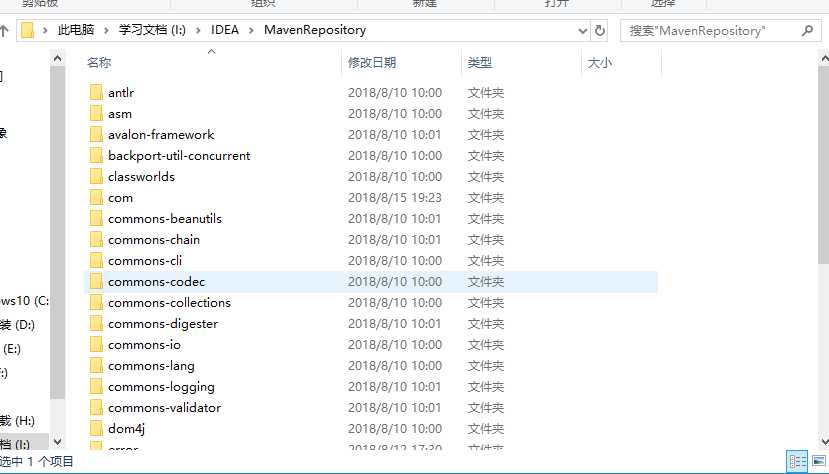This screenshot has width=829, height=474.
Task: Click the backport-util-concurrent folder icon
Action: click(x=96, y=155)
